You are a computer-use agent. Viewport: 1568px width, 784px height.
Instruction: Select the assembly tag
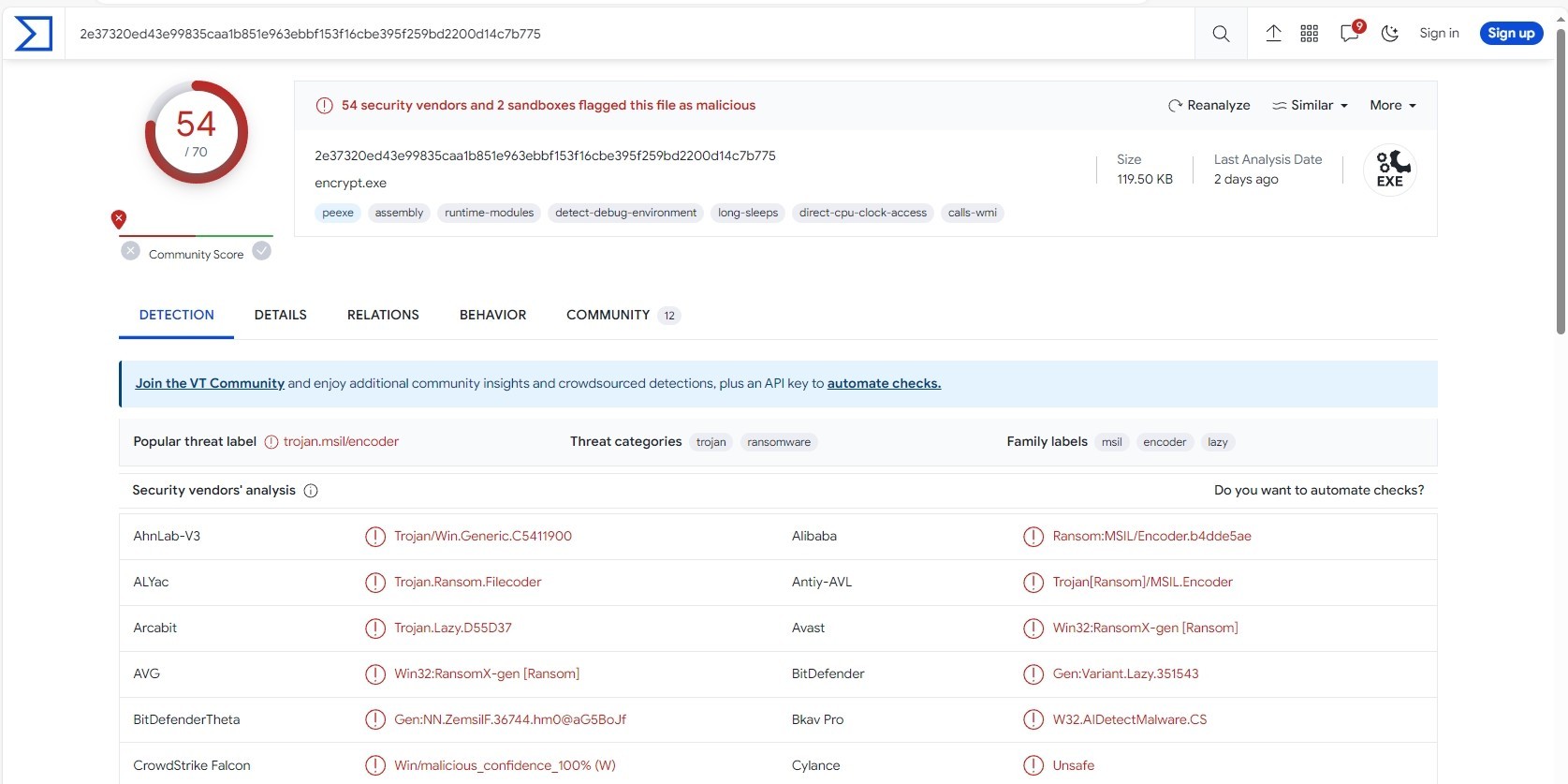[x=399, y=213]
